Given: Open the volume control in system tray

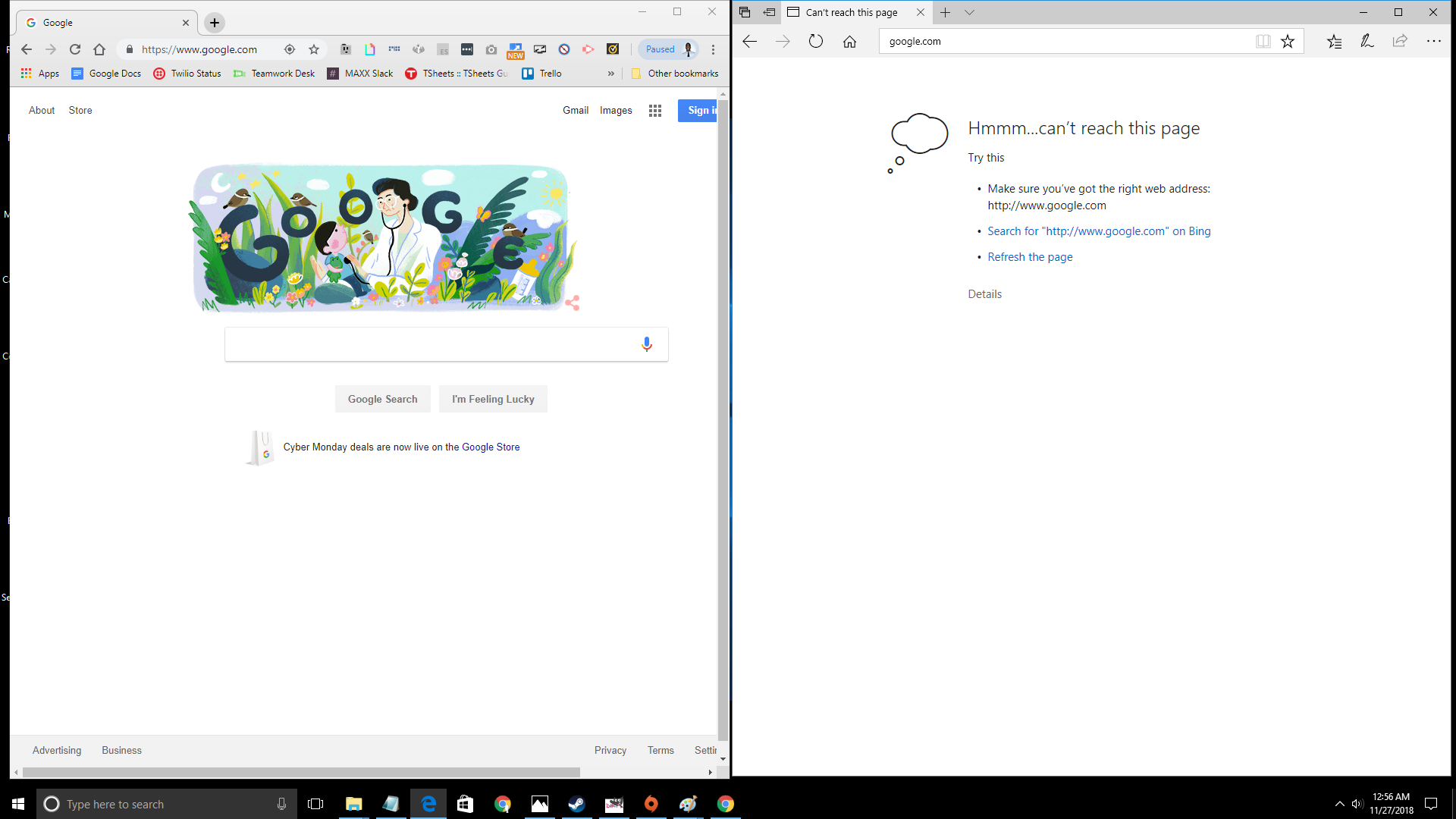Looking at the screenshot, I should point(1357,804).
